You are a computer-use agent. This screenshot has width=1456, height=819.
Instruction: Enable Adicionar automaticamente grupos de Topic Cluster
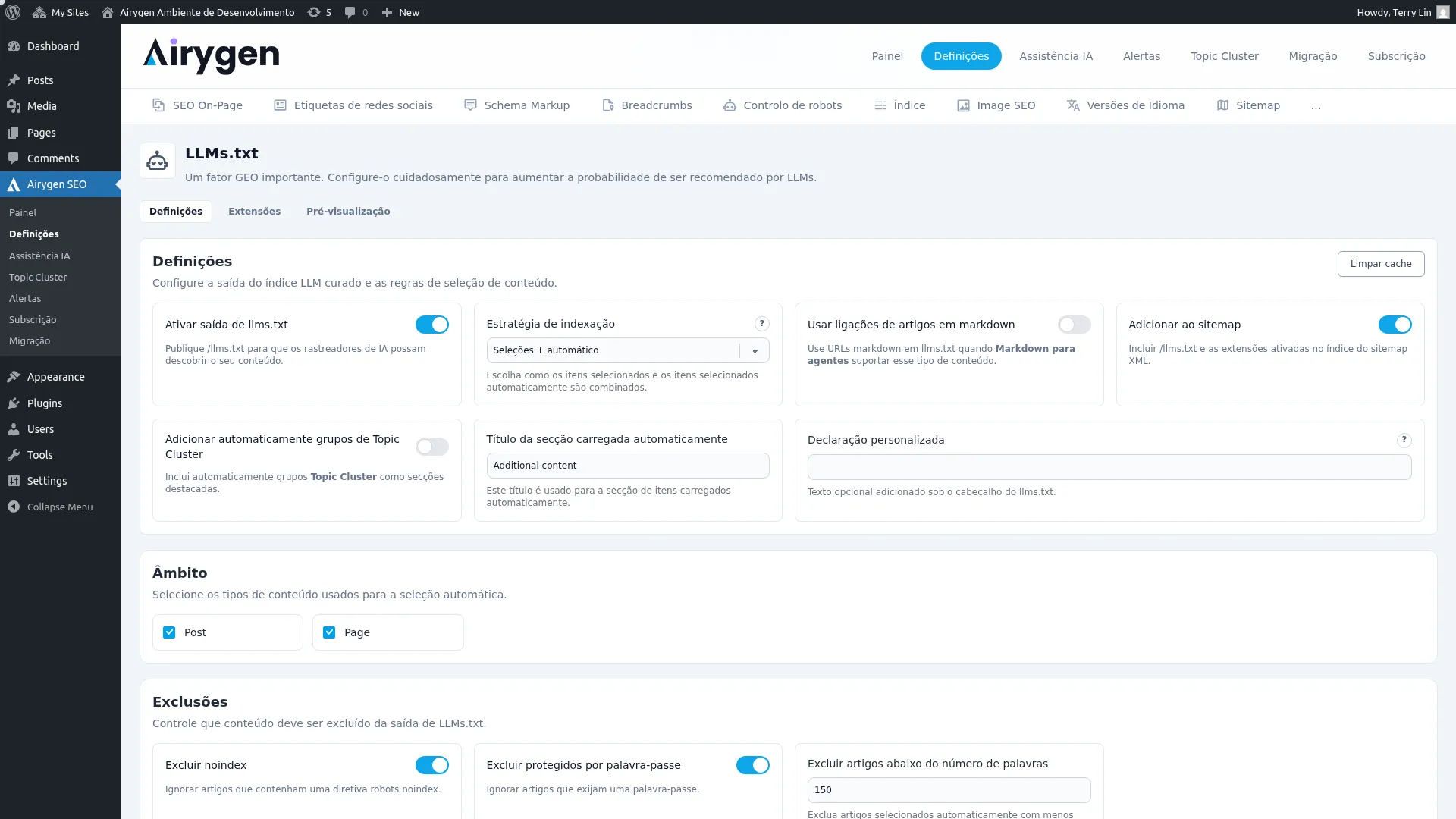click(x=431, y=447)
